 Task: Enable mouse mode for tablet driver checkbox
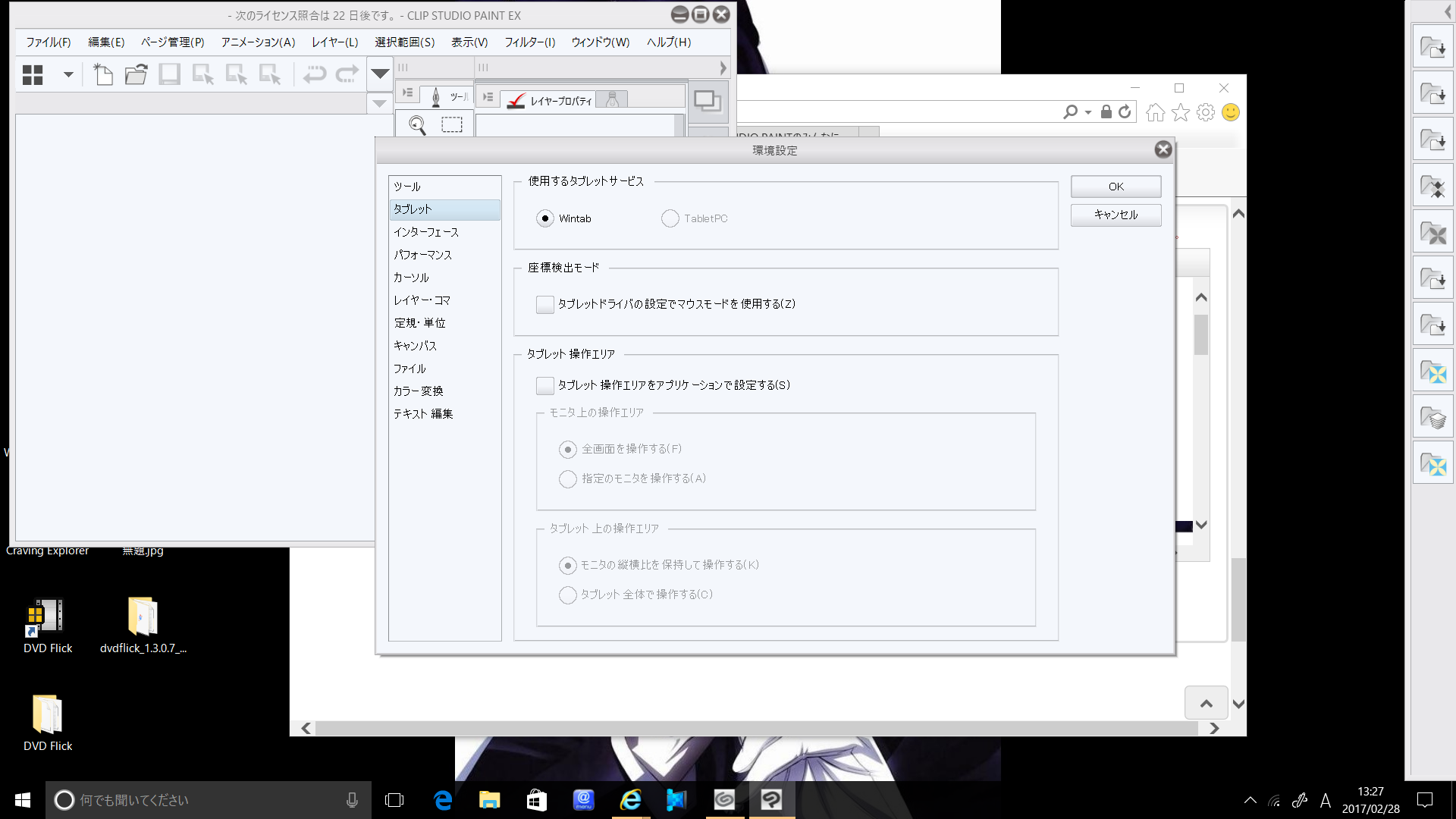pyautogui.click(x=544, y=304)
